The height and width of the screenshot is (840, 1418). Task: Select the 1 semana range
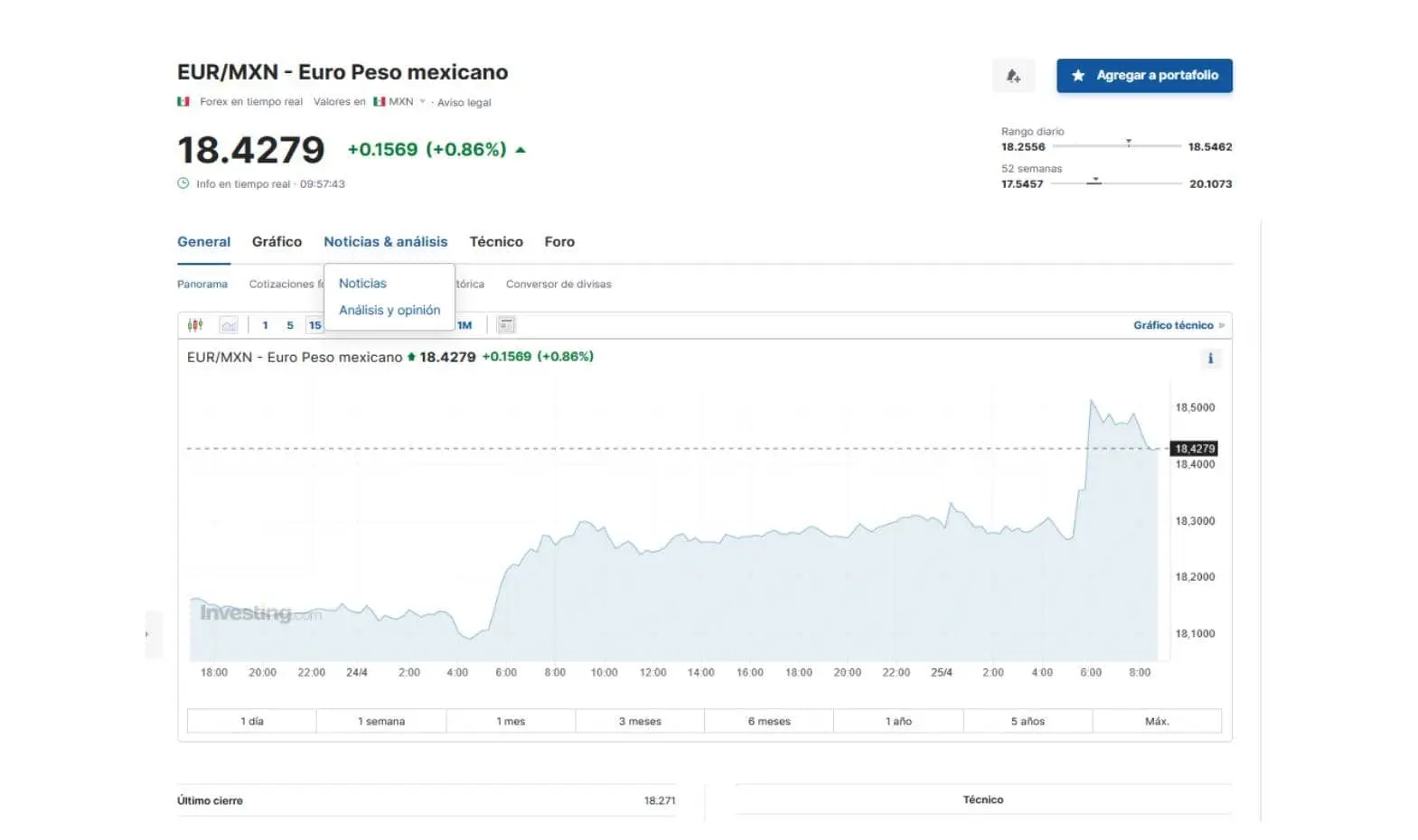381,721
